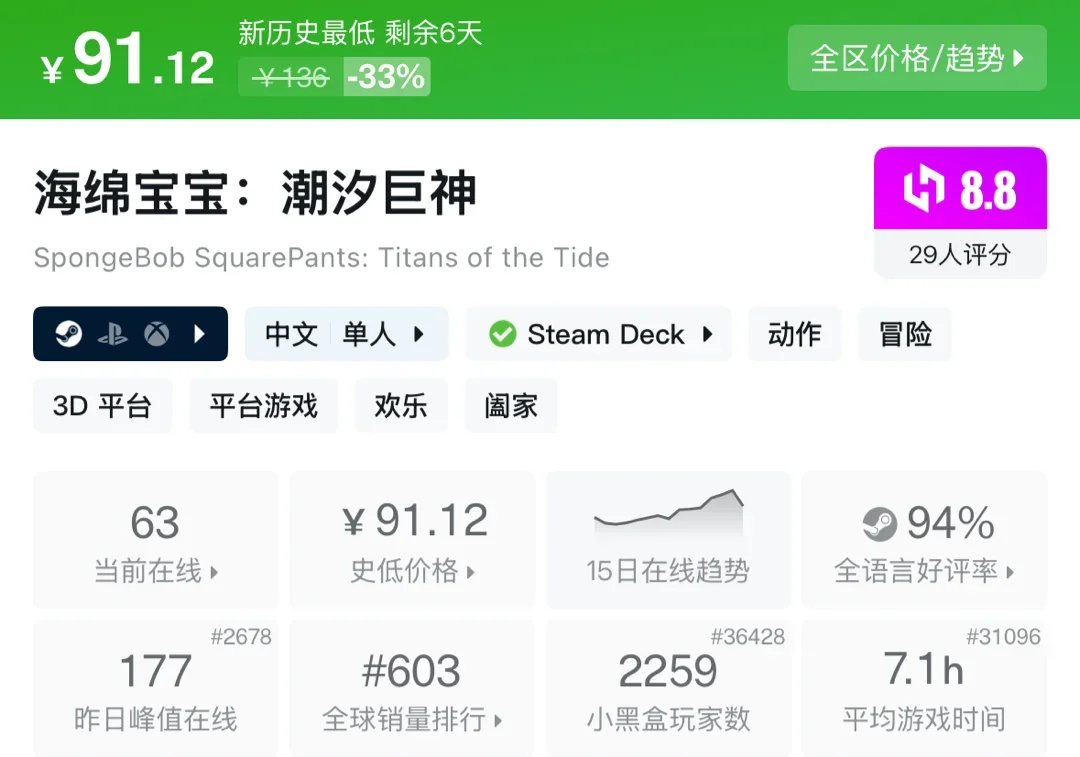This screenshot has height=757, width=1080.
Task: Click the Steam platform icon
Action: point(68,334)
